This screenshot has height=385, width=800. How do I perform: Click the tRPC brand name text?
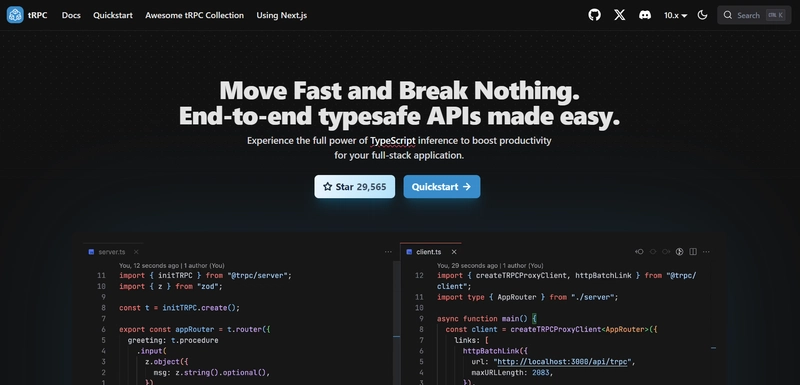[x=38, y=15]
